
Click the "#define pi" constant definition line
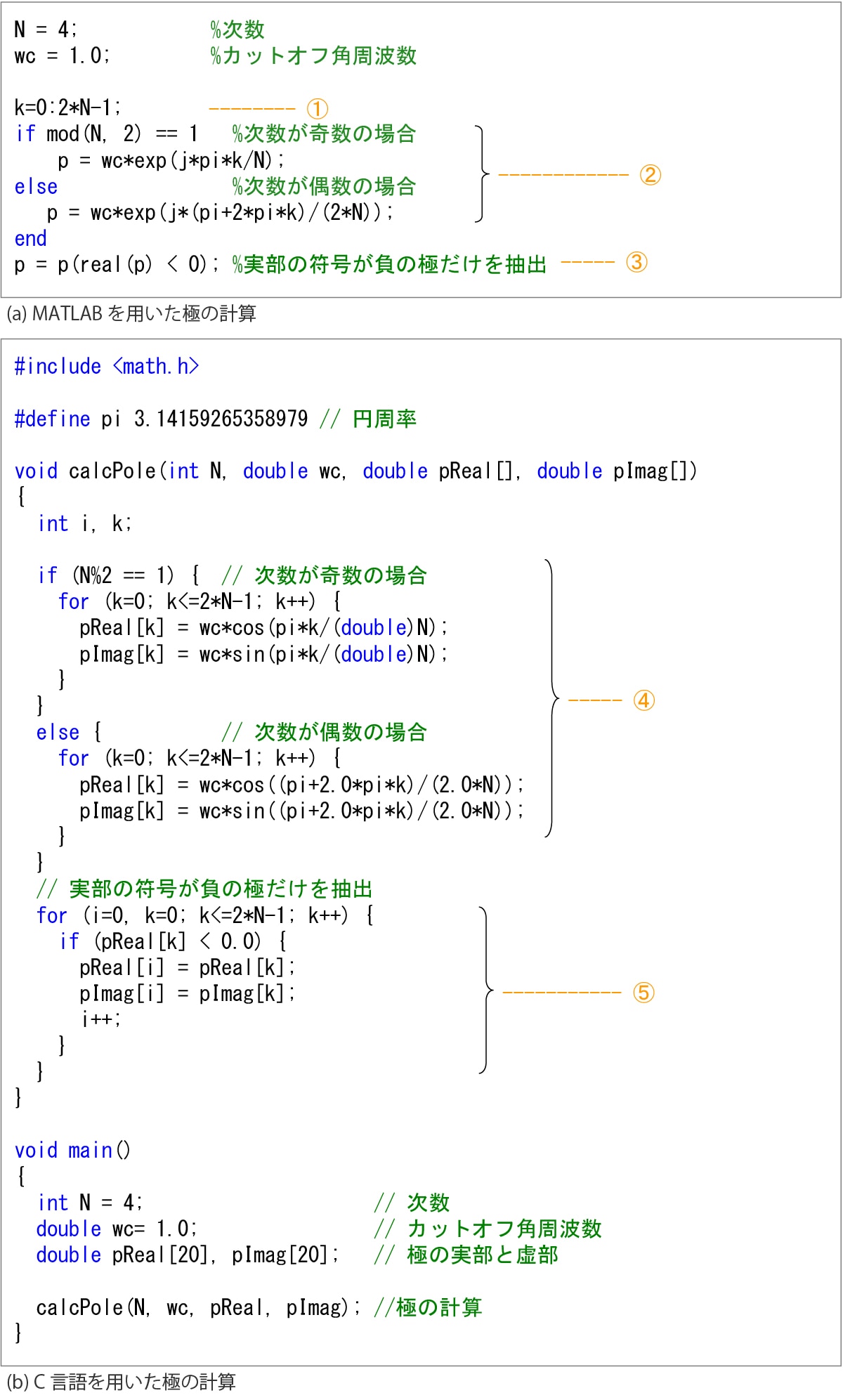[161, 419]
